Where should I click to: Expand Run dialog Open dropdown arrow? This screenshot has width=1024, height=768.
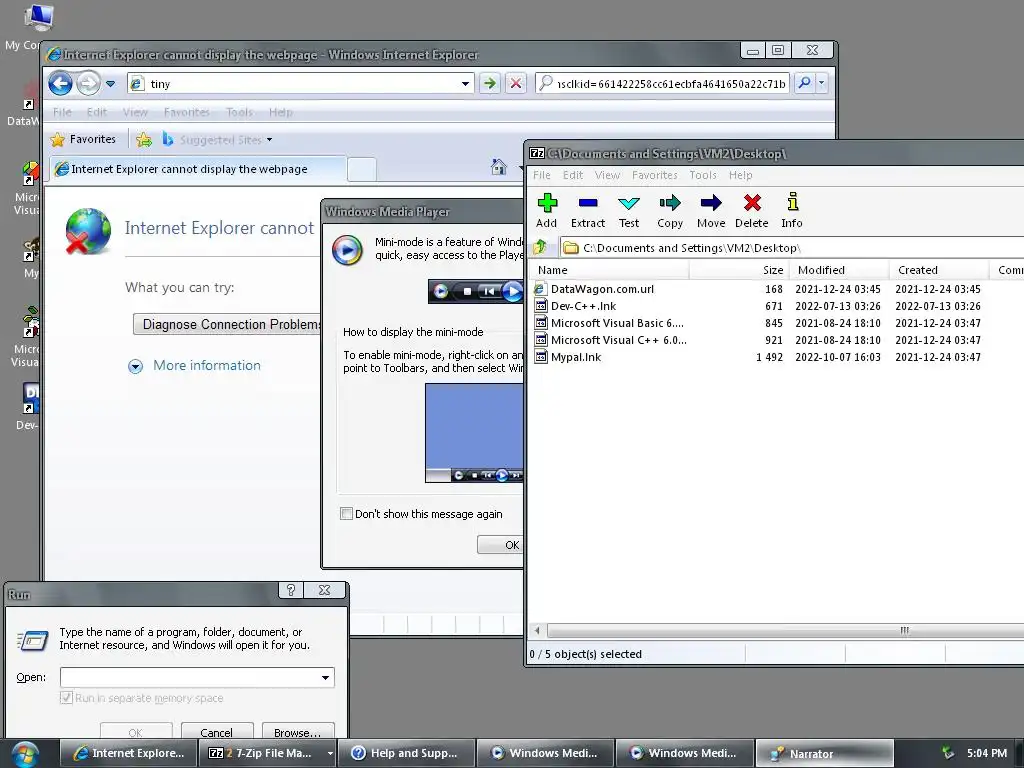click(325, 677)
